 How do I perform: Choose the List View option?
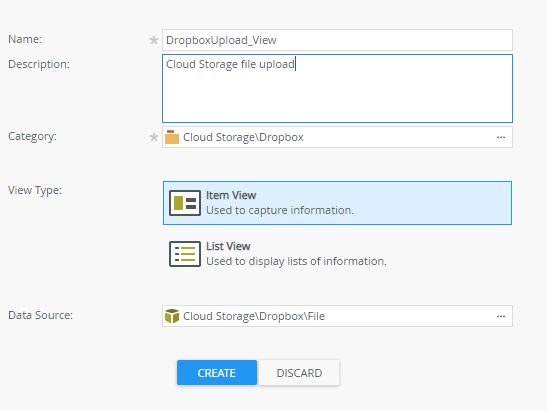point(337,254)
